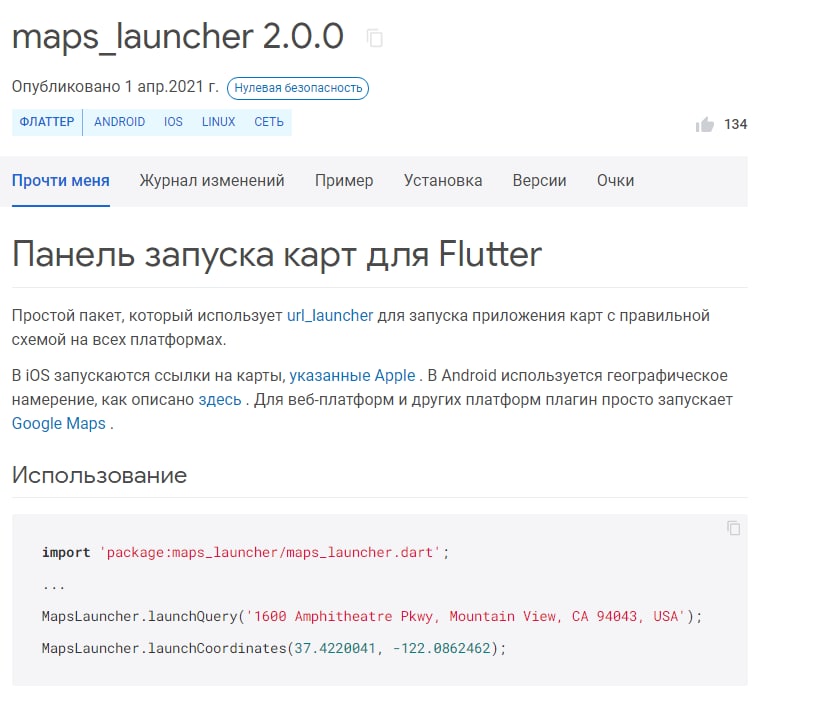Select the IOS platform tag
Image resolution: width=827 pixels, height=708 pixels.
pos(173,122)
